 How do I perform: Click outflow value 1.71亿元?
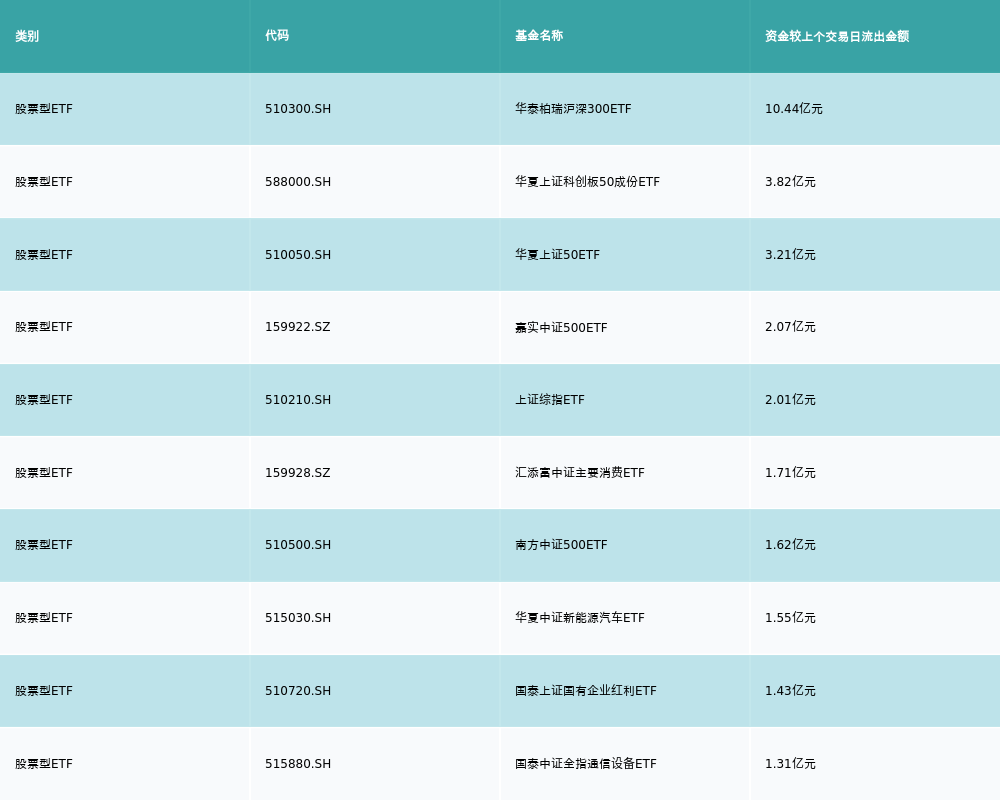790,473
